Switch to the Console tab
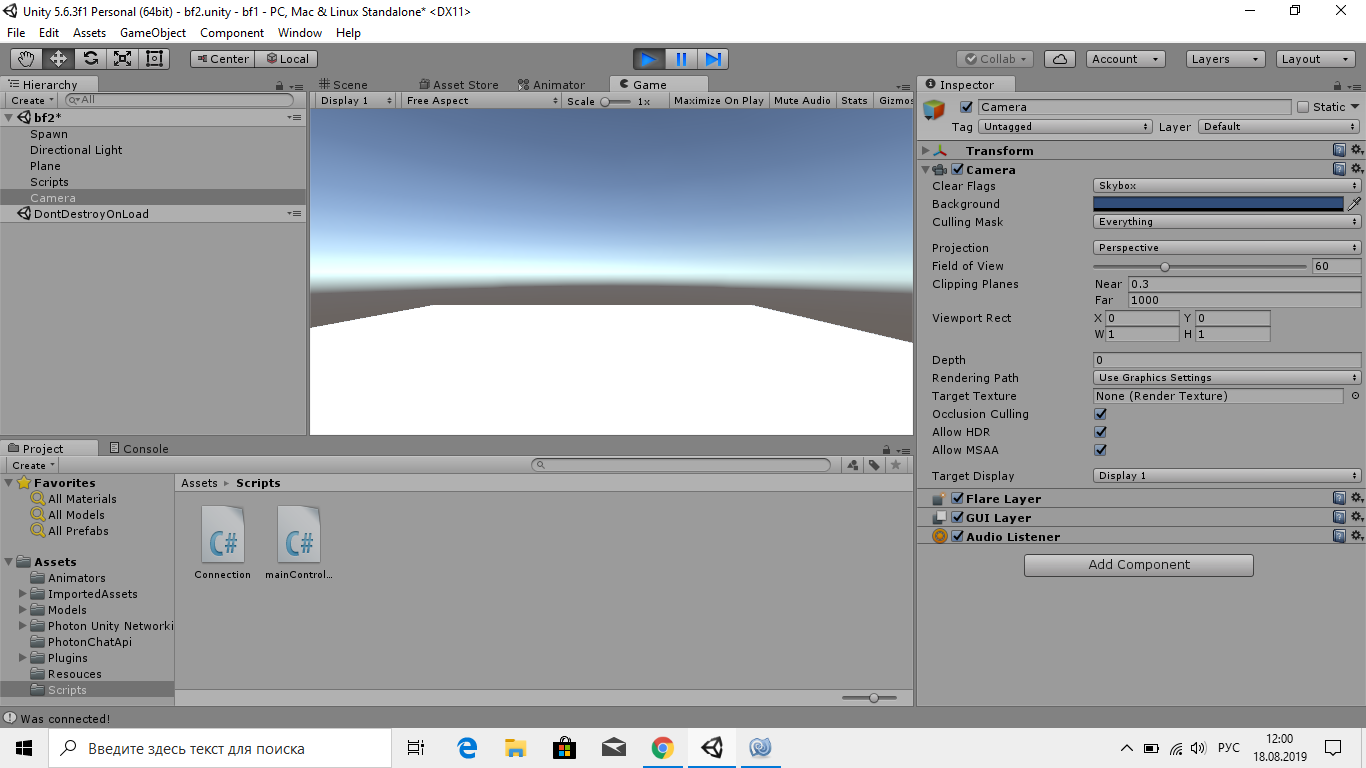The width and height of the screenshot is (1366, 768). 138,448
